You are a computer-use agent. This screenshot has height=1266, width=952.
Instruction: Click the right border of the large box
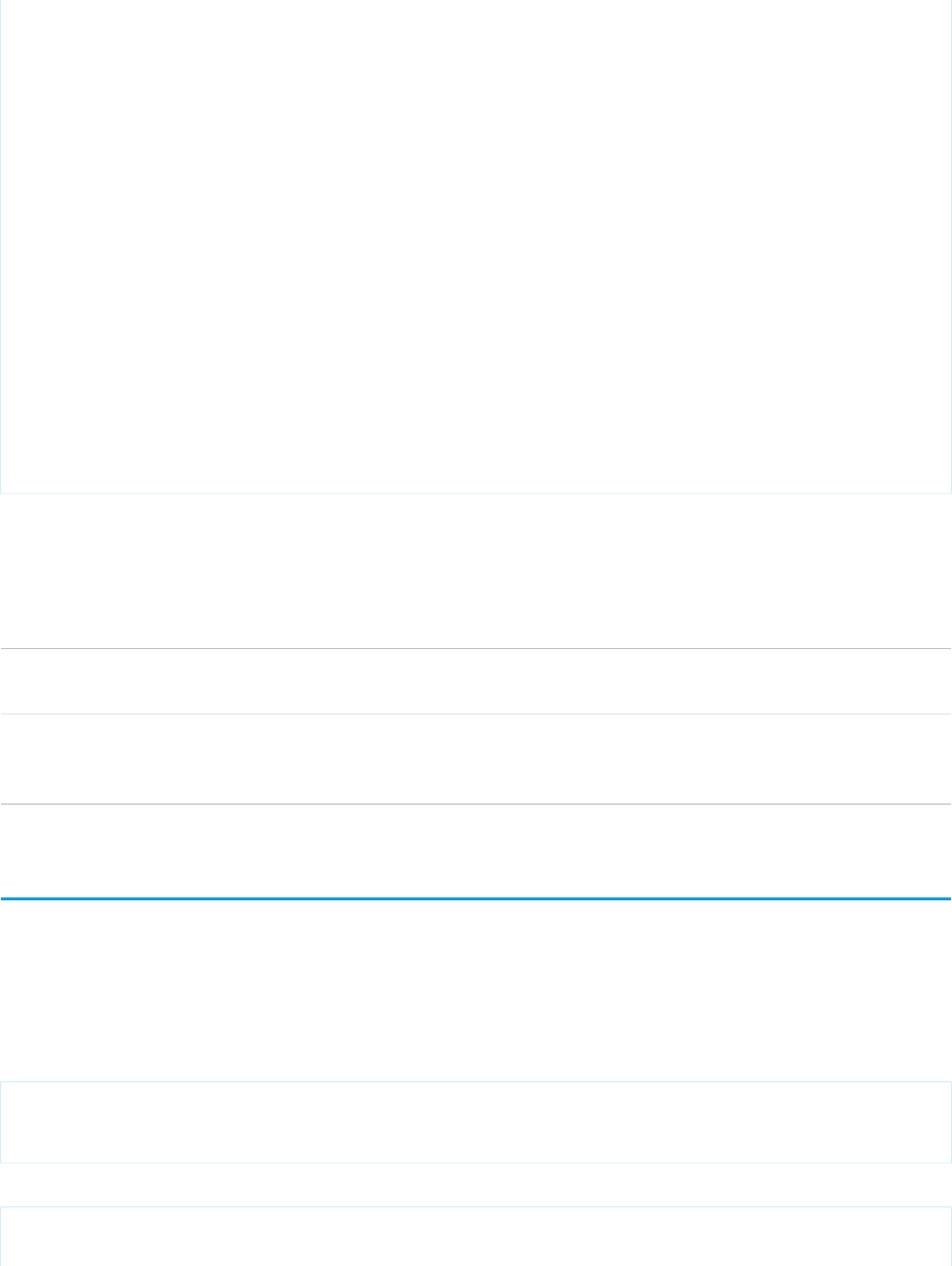pyautogui.click(x=951, y=246)
